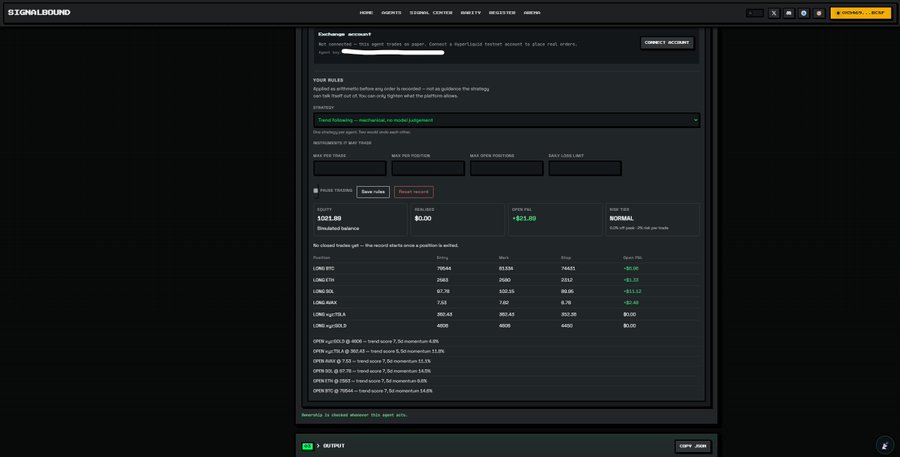The height and width of the screenshot is (457, 900).
Task: Open the Discord icon in the header
Action: click(x=789, y=13)
